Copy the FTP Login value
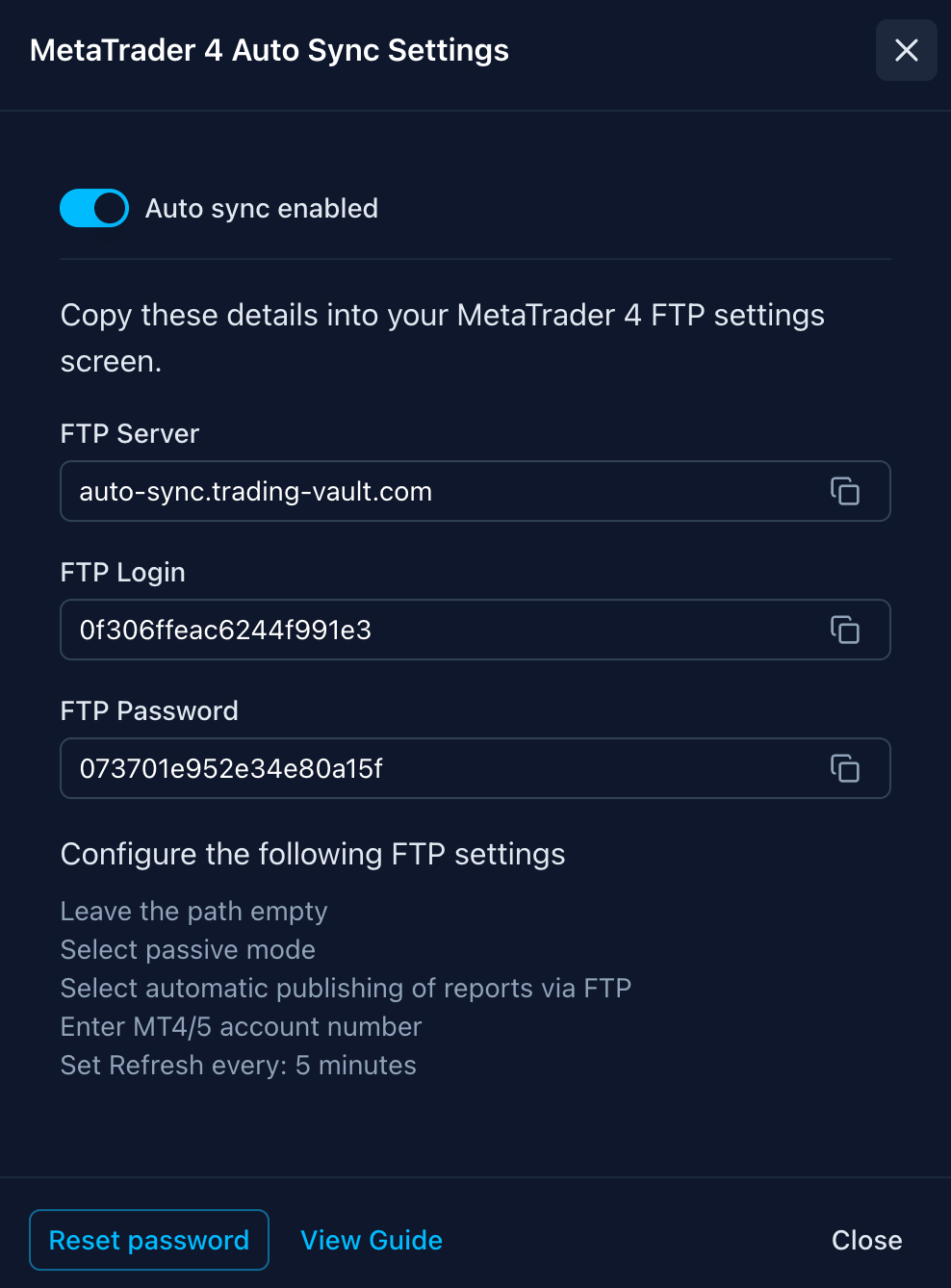Image resolution: width=951 pixels, height=1288 pixels. pos(844,630)
